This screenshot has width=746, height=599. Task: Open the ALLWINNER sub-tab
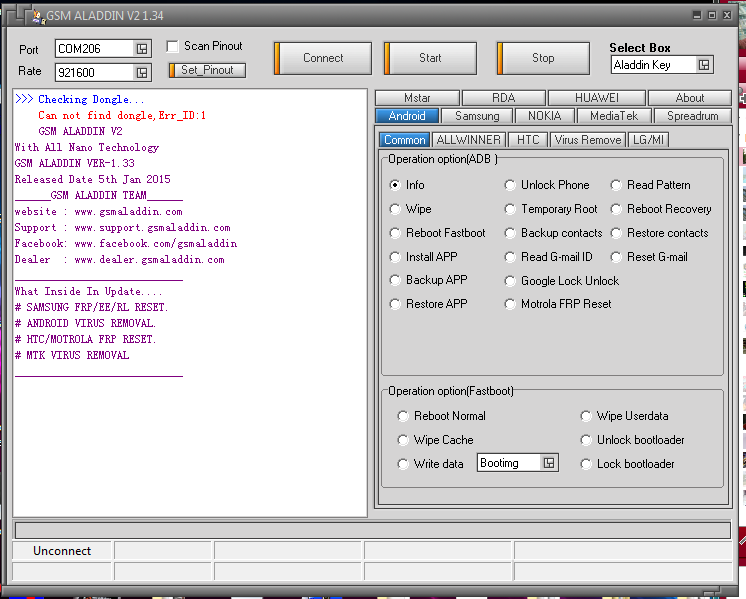(469, 140)
